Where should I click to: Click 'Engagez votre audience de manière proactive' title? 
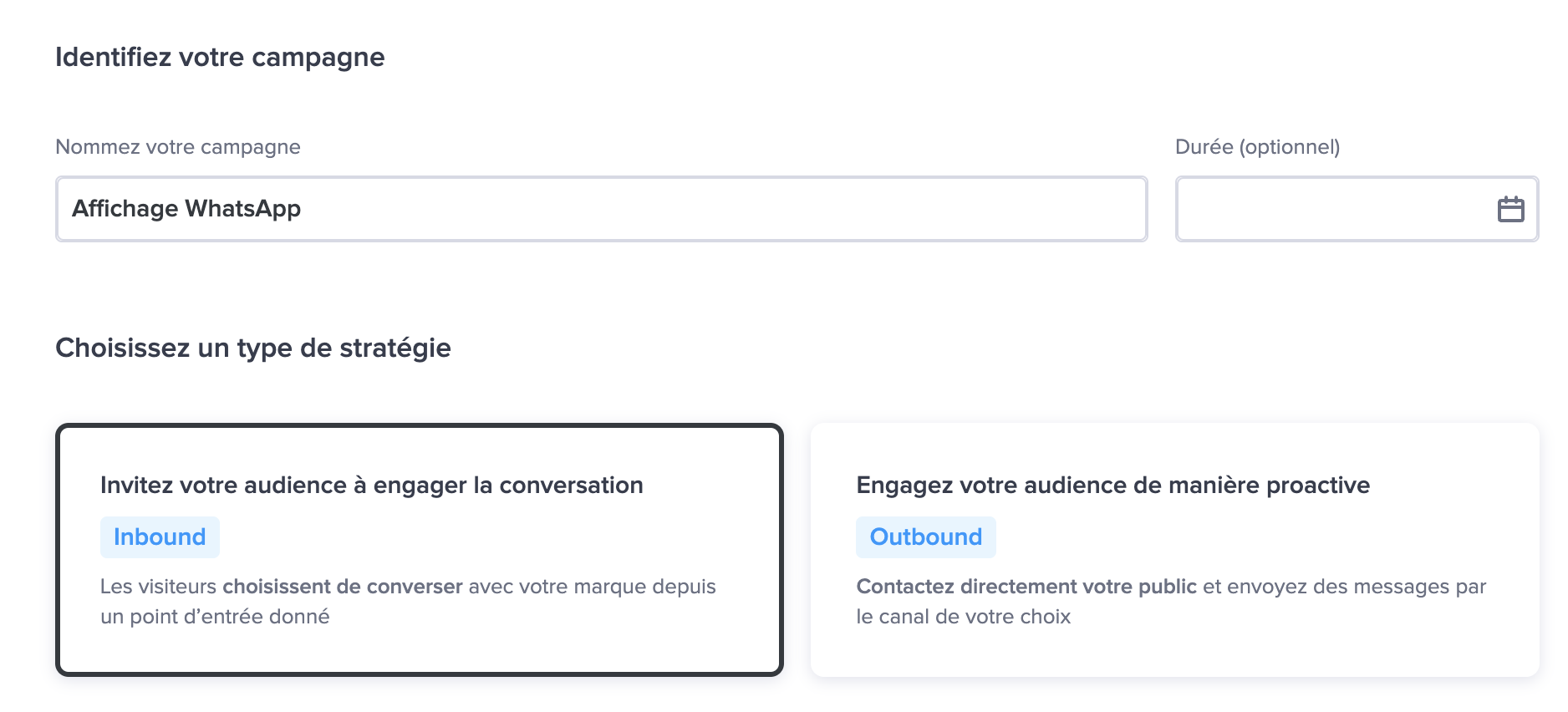(1113, 486)
